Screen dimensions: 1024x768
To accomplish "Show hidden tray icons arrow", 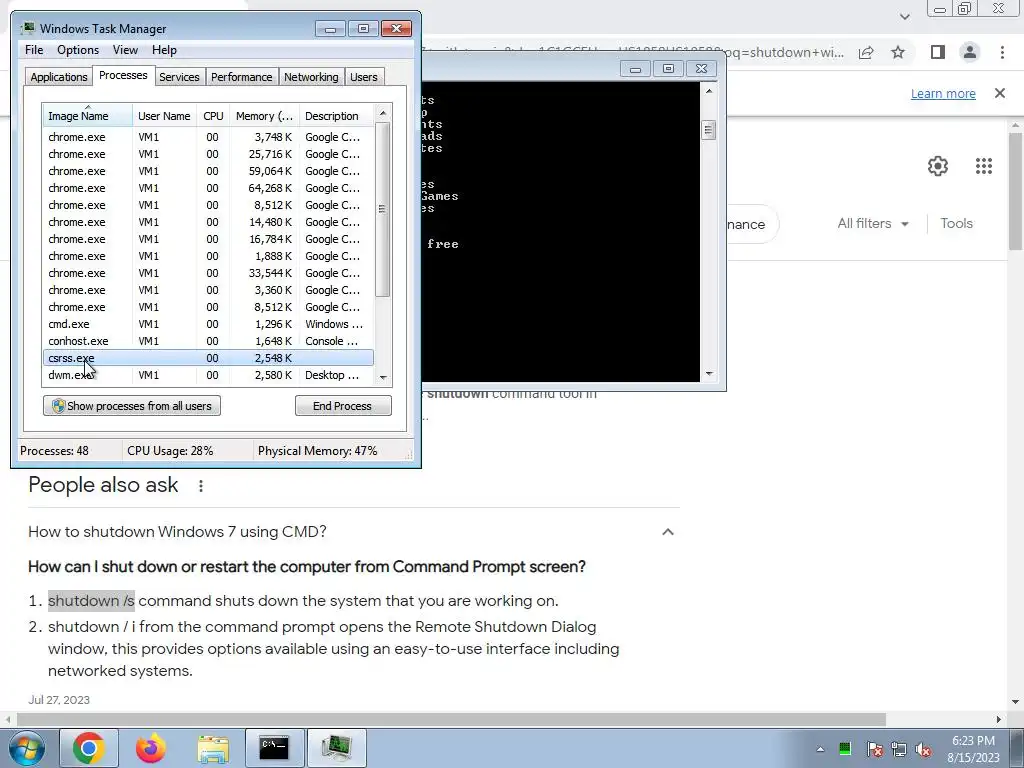I will point(820,749).
